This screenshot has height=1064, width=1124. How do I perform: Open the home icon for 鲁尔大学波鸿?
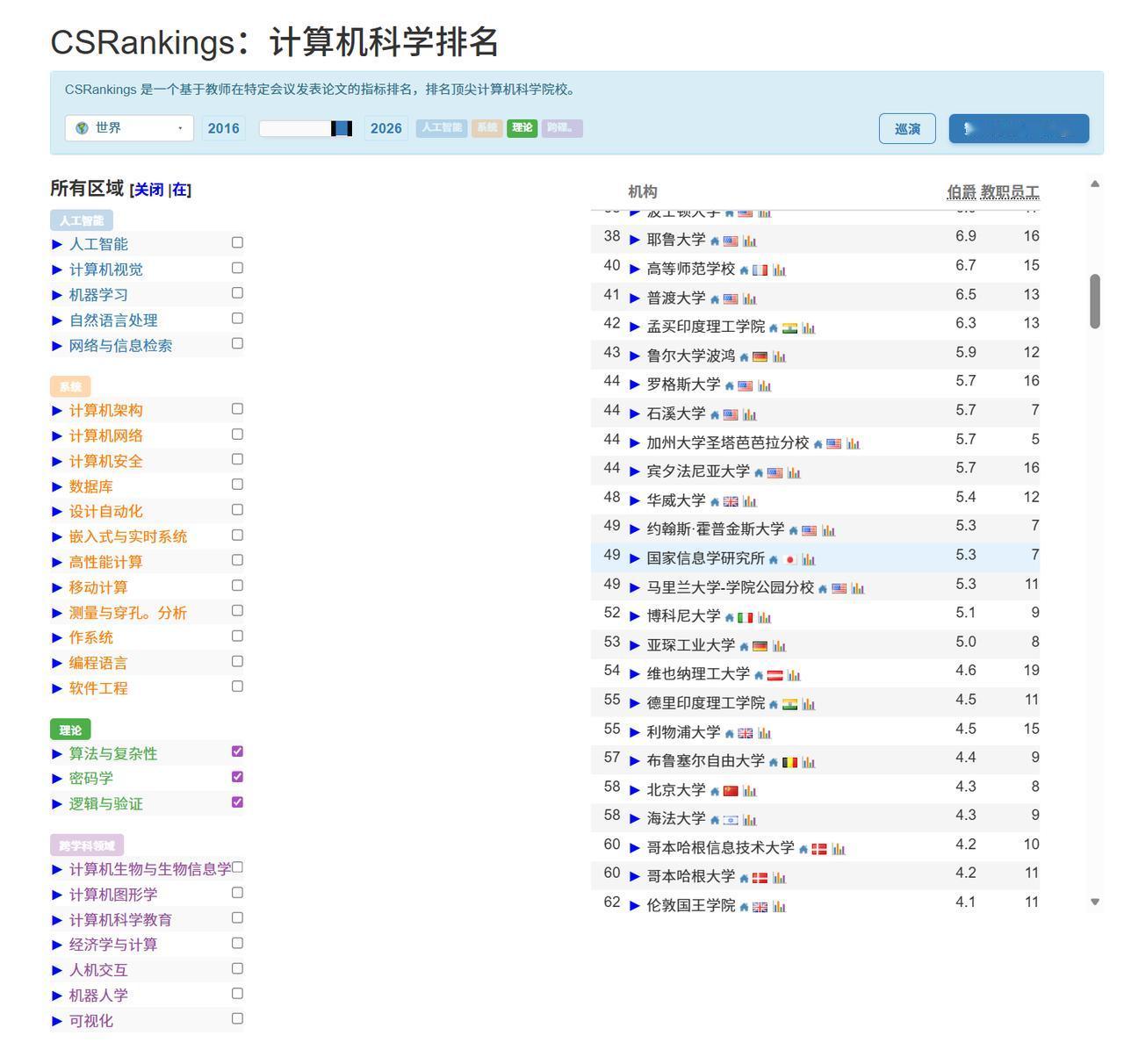744,356
